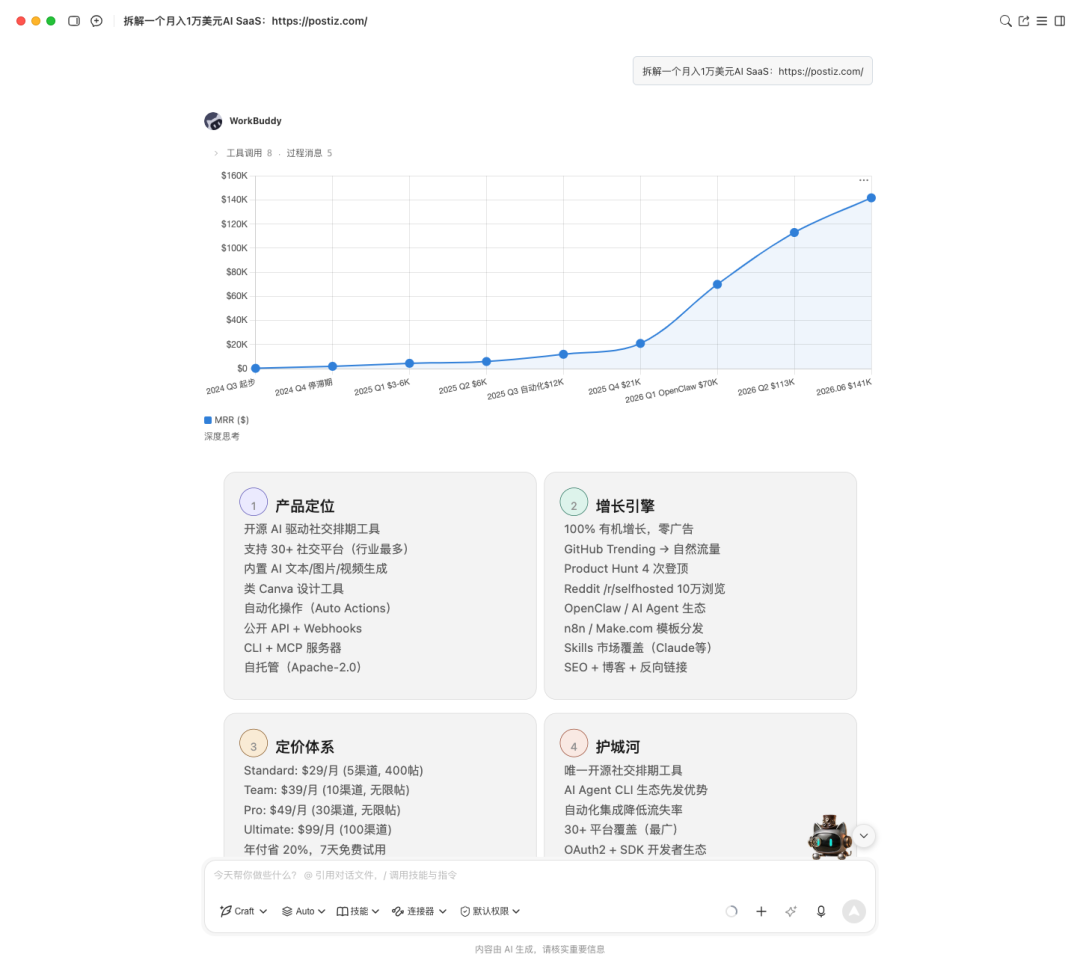Click '公开 API + Webhooks' line
1080x963 pixels.
(x=302, y=628)
